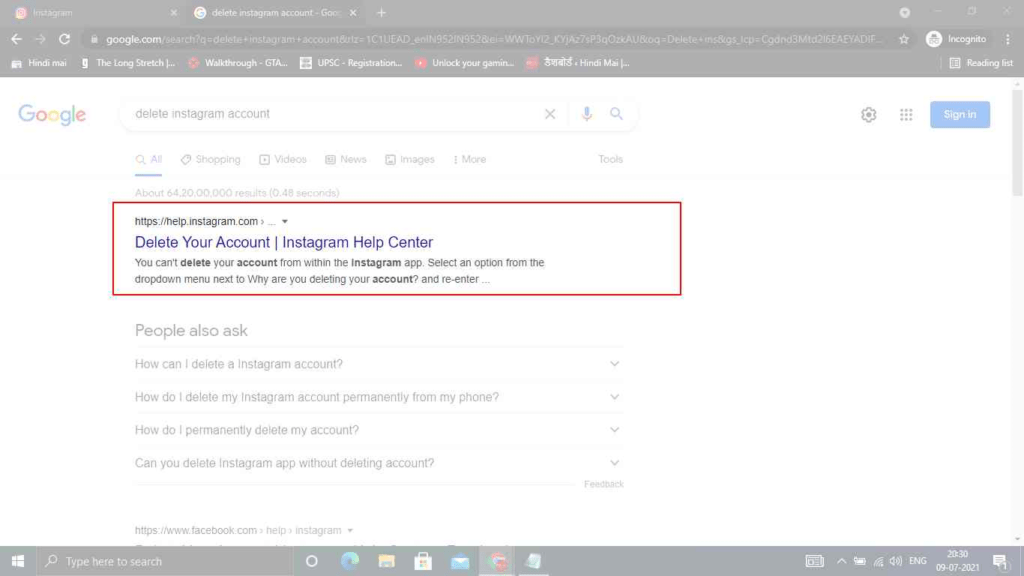Open dropdown arrow next to help.instagram.com URL
The width and height of the screenshot is (1024, 576).
(x=285, y=221)
